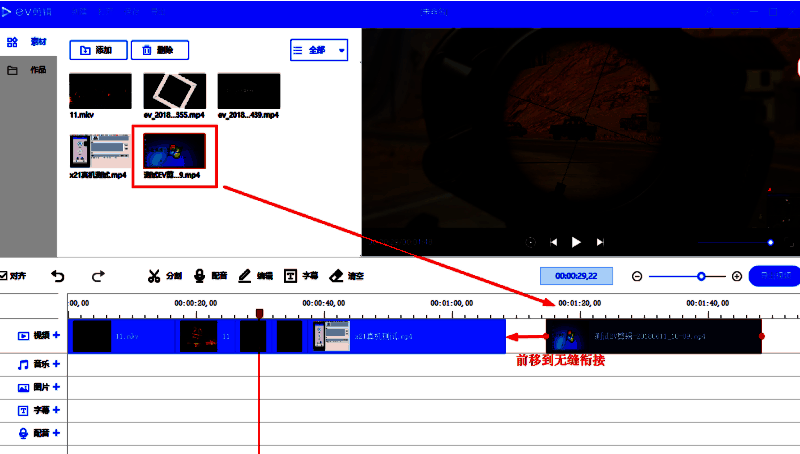Open the 全部 filter dropdown

[x=318, y=50]
